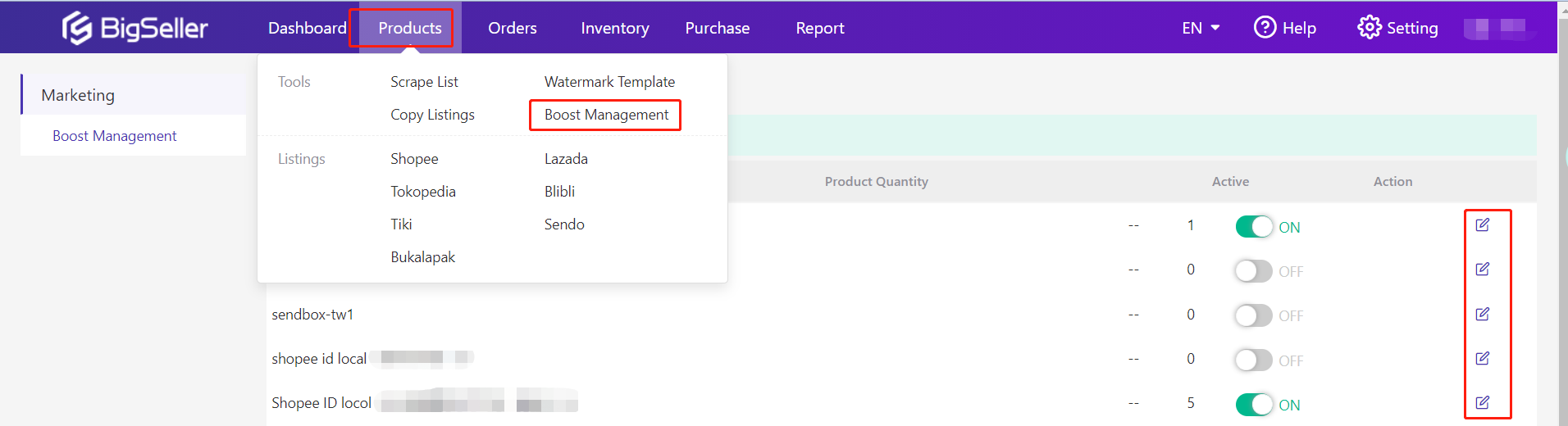The height and width of the screenshot is (426, 1568).
Task: Open the EN language dropdown
Action: coord(1201,28)
